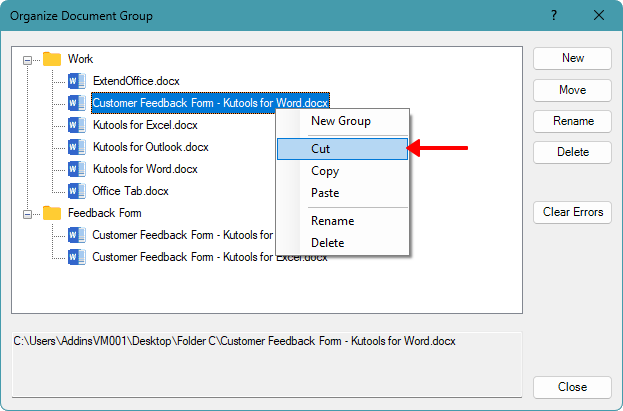Click Word icon beside Office Tab.docx

77,191
